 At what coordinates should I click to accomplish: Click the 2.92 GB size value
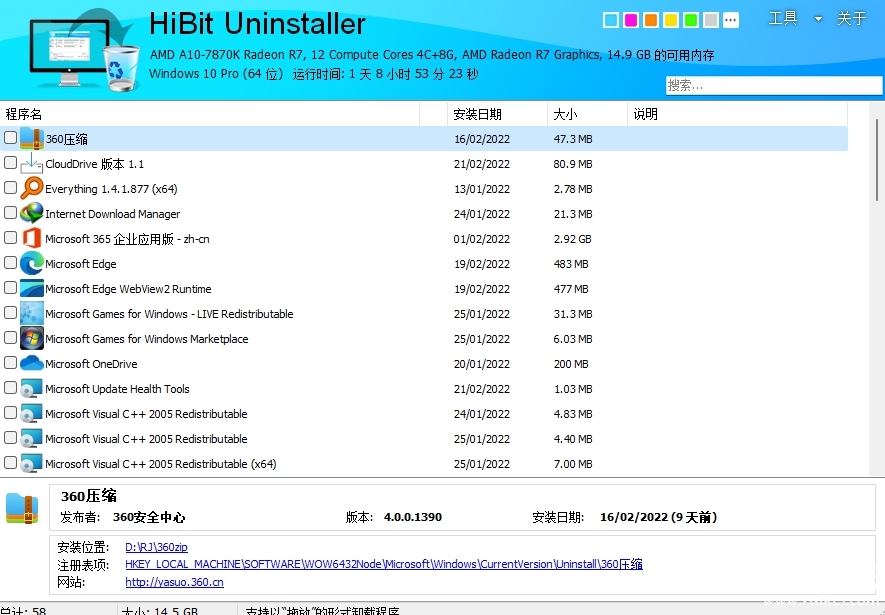click(572, 239)
